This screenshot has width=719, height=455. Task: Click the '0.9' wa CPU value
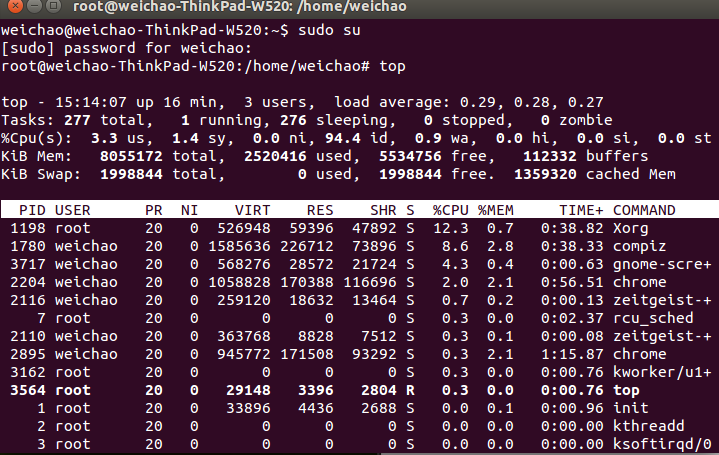tap(428, 138)
